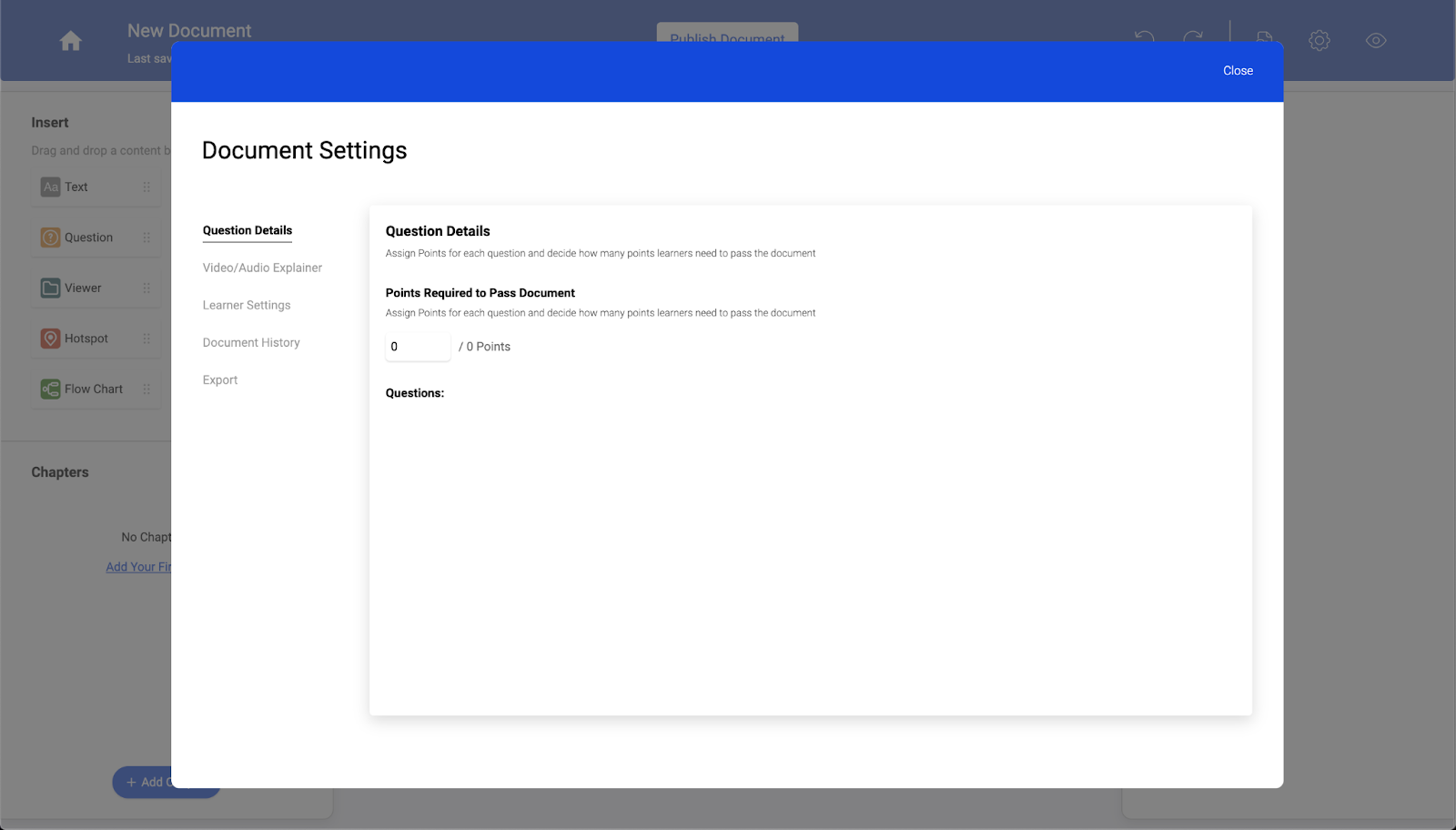The width and height of the screenshot is (1456, 830).
Task: Click the Insert heading in sidebar
Action: (50, 123)
